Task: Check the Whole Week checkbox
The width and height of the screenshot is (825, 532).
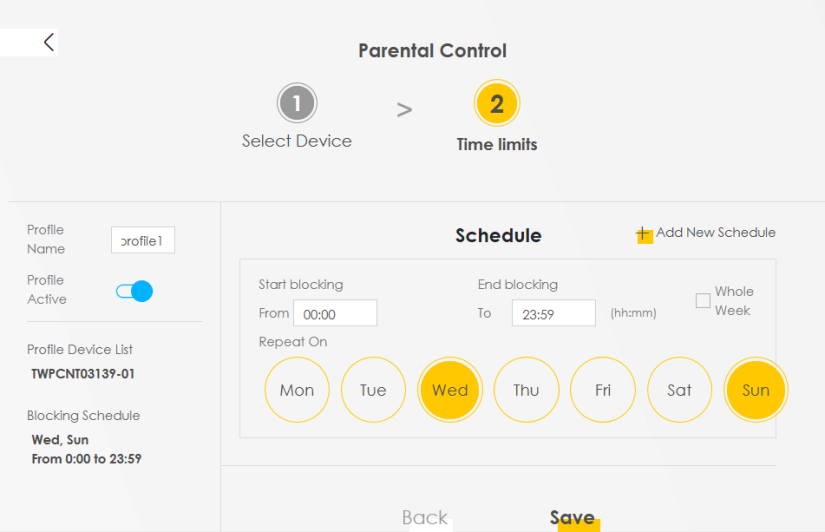Action: [703, 301]
